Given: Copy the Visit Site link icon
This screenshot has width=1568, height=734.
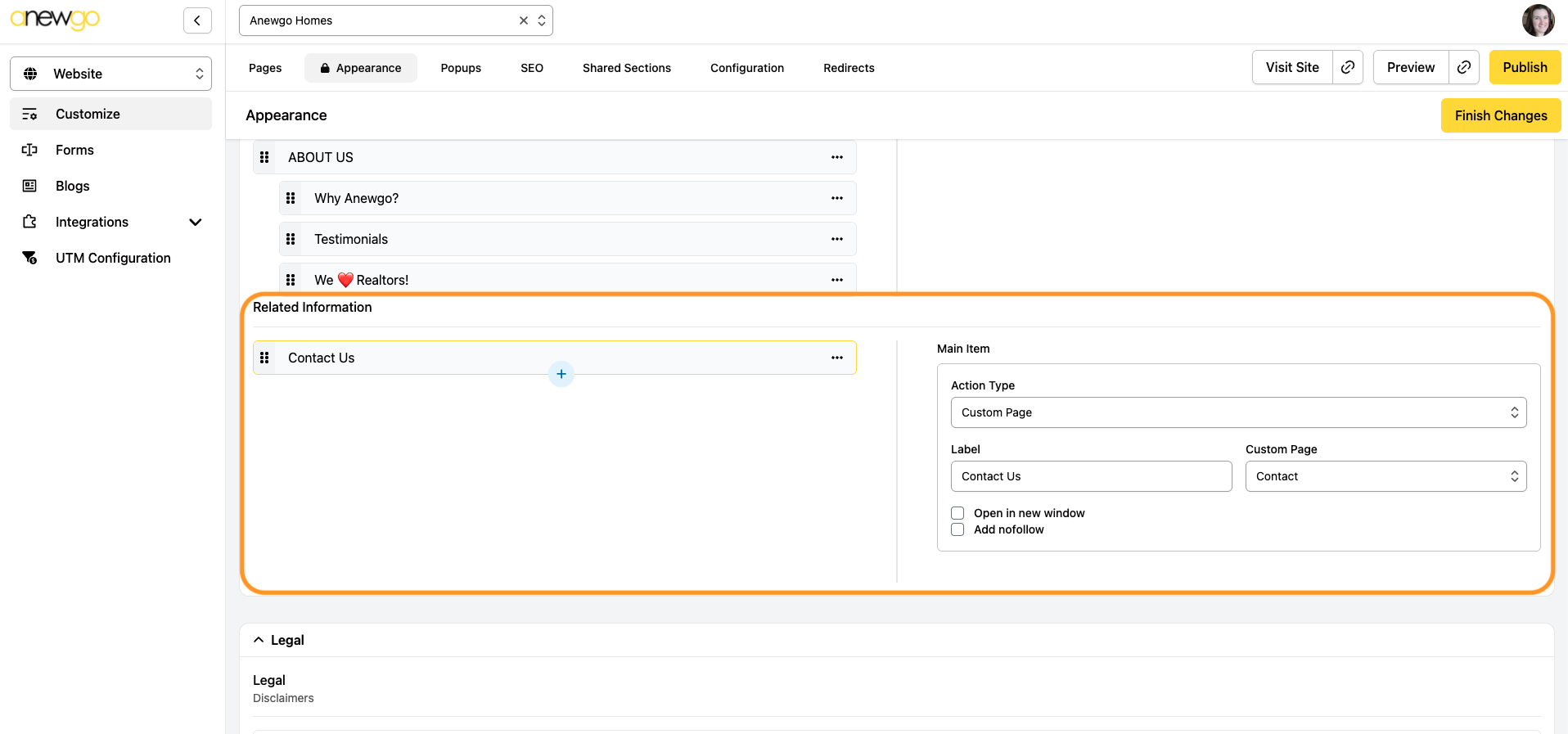Looking at the screenshot, I should pyautogui.click(x=1347, y=67).
